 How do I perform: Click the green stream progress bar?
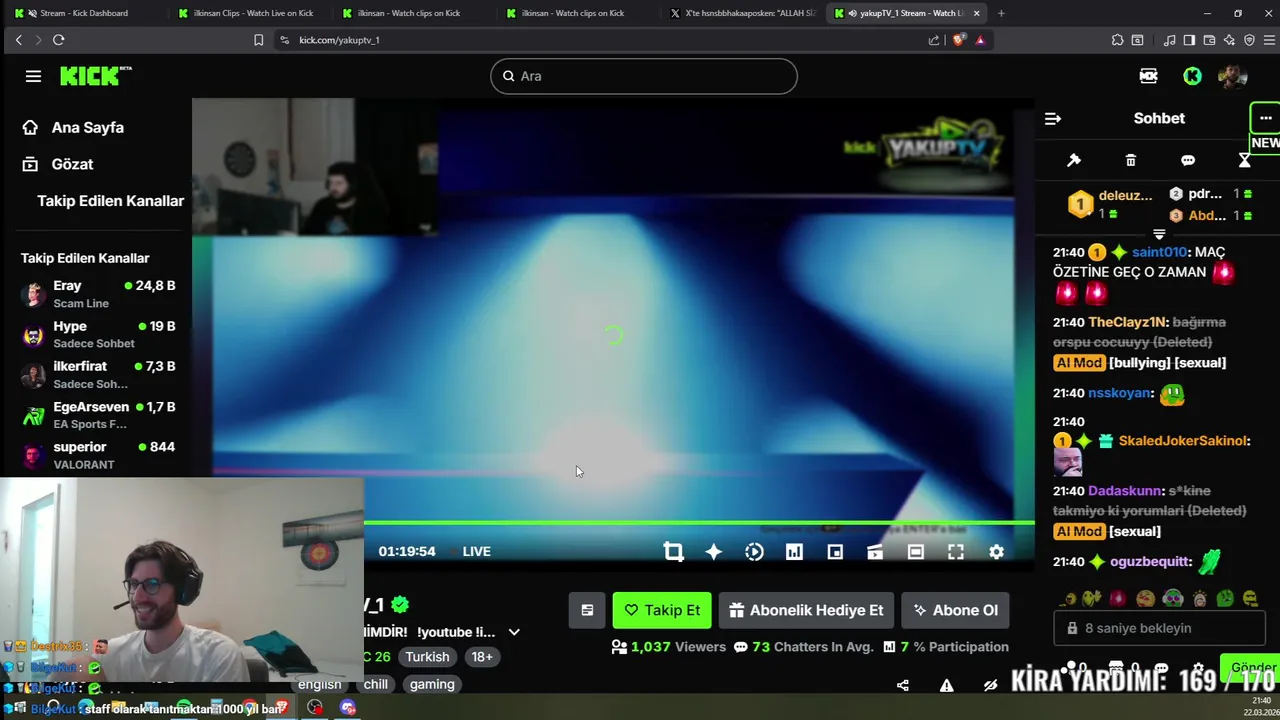[699, 522]
